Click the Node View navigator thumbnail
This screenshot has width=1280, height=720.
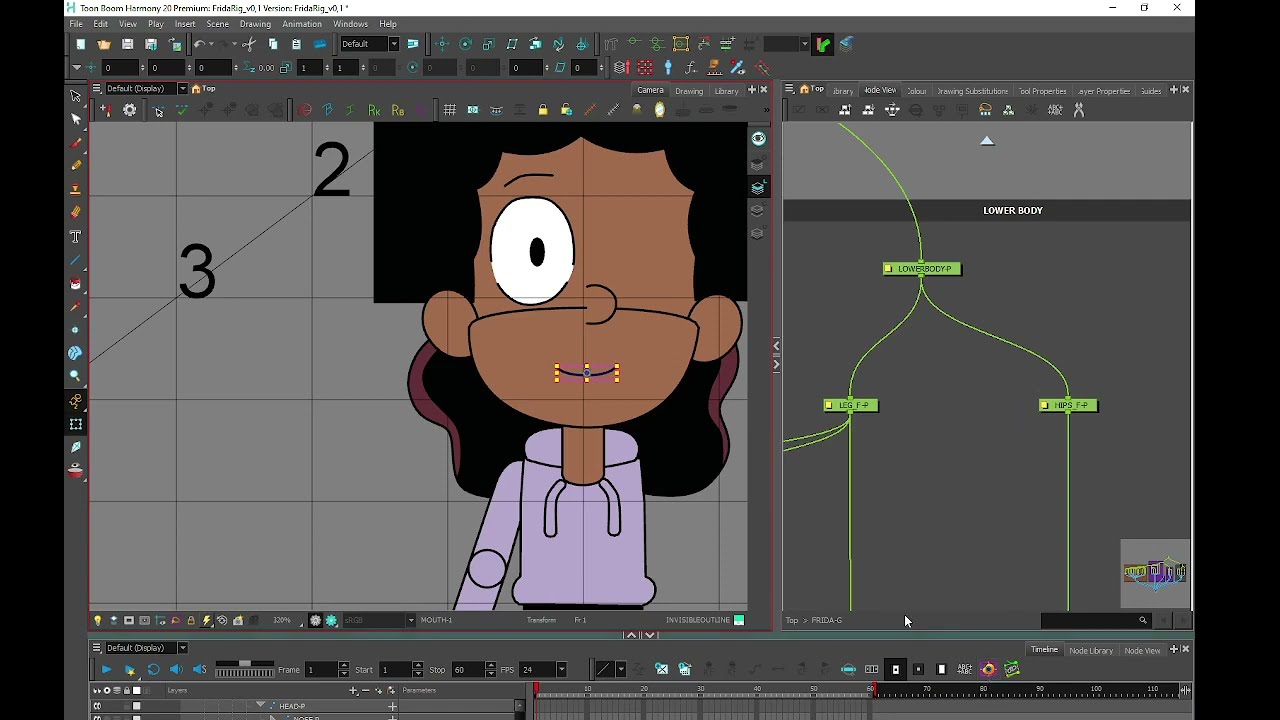click(1155, 573)
